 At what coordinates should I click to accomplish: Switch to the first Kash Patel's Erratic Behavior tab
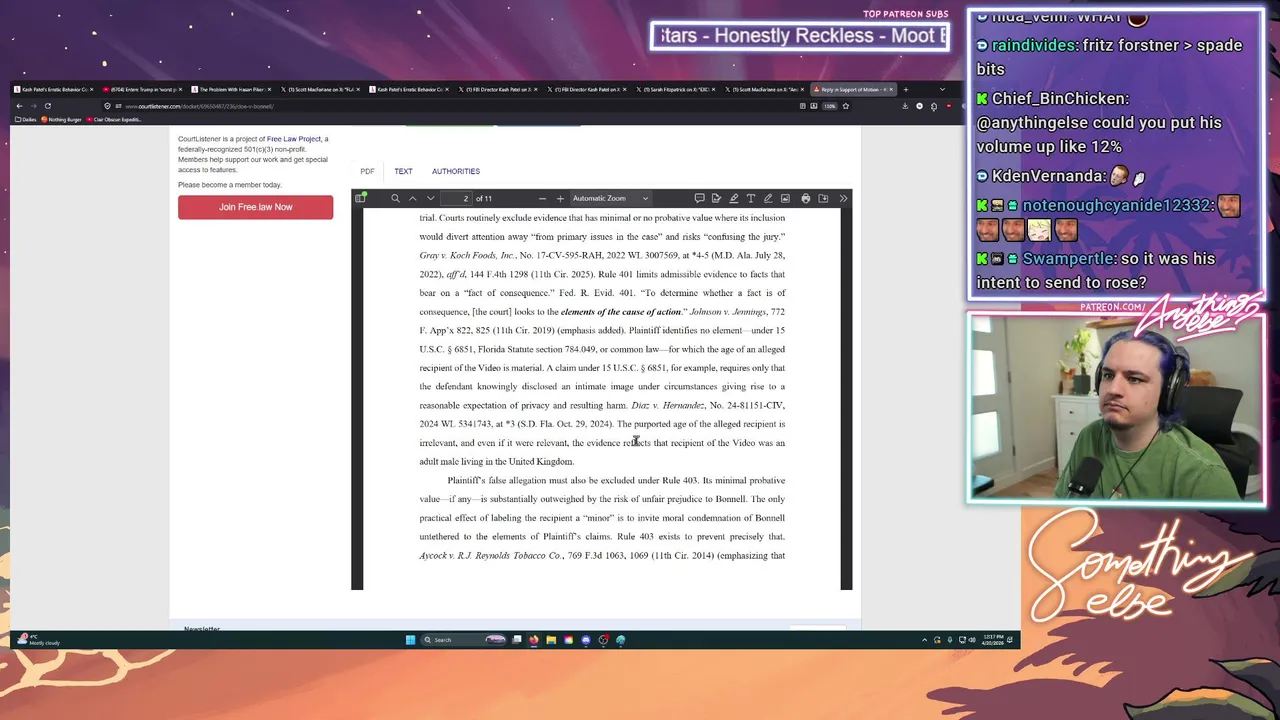click(54, 89)
